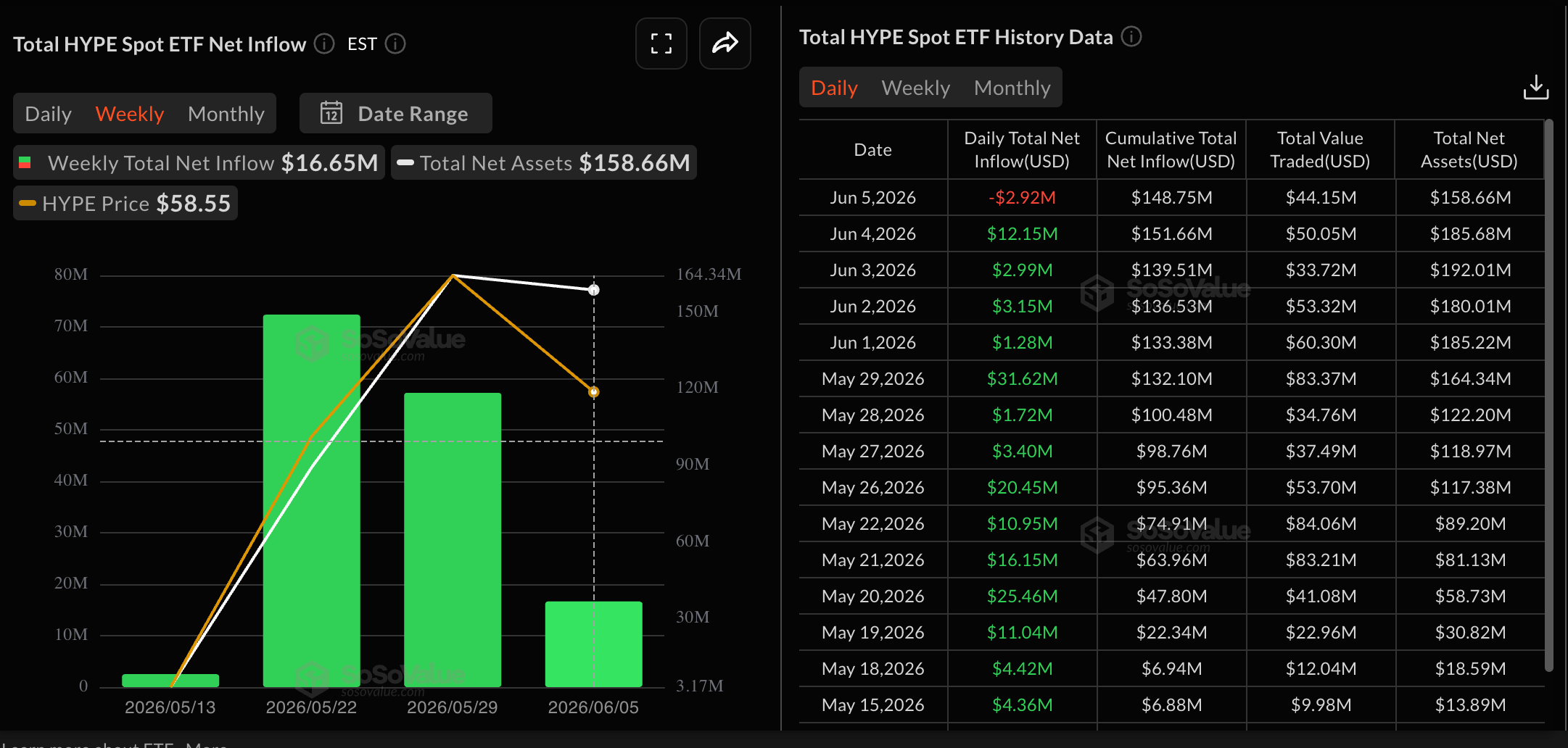Click Total Value Traded(USD) header

click(1320, 149)
